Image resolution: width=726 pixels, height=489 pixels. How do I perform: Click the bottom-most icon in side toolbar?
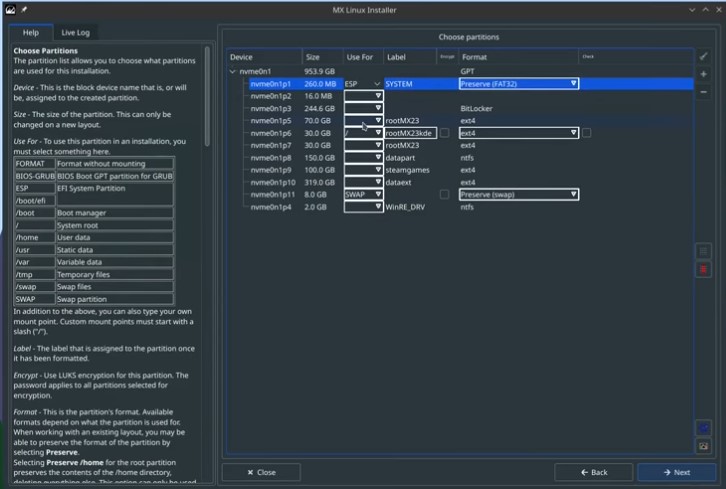703,446
